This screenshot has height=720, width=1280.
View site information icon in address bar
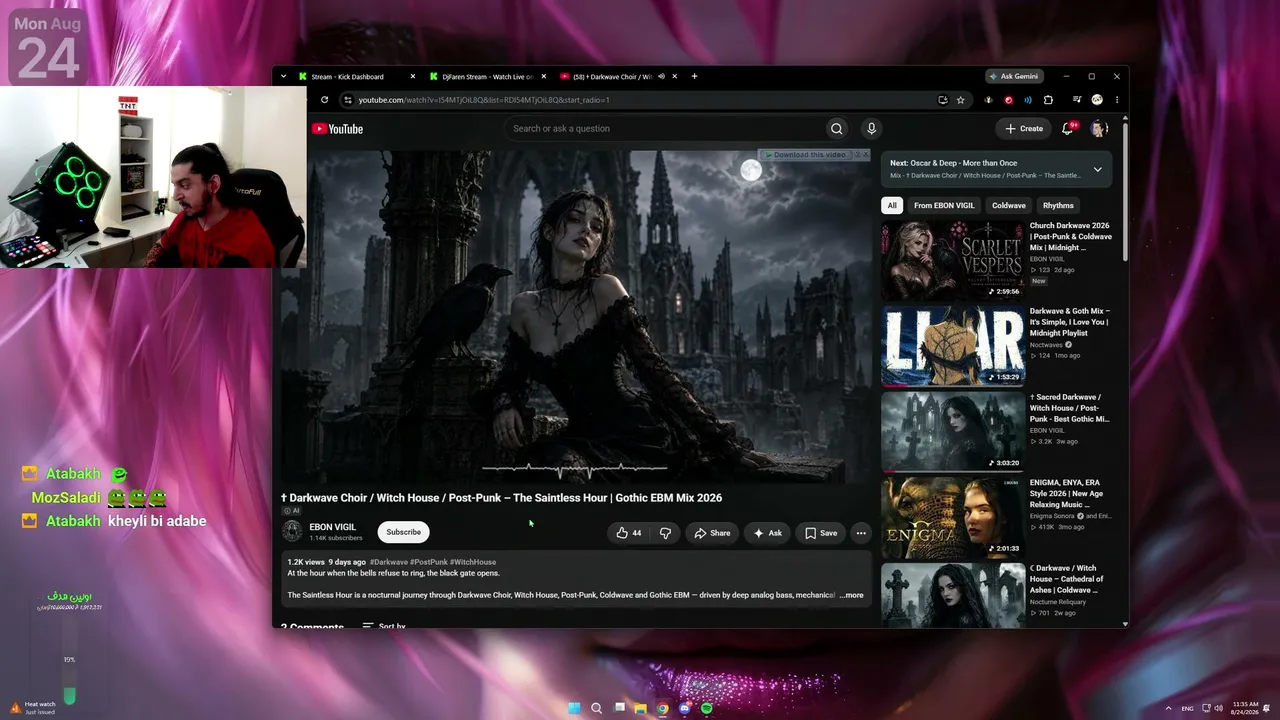pos(348,100)
